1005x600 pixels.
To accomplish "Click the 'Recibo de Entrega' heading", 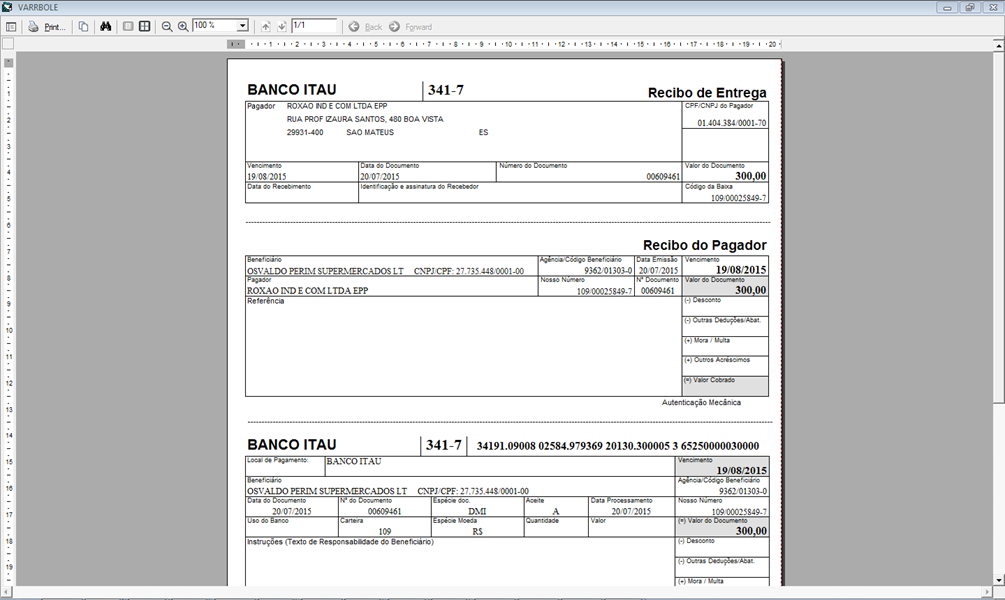I will coord(707,92).
